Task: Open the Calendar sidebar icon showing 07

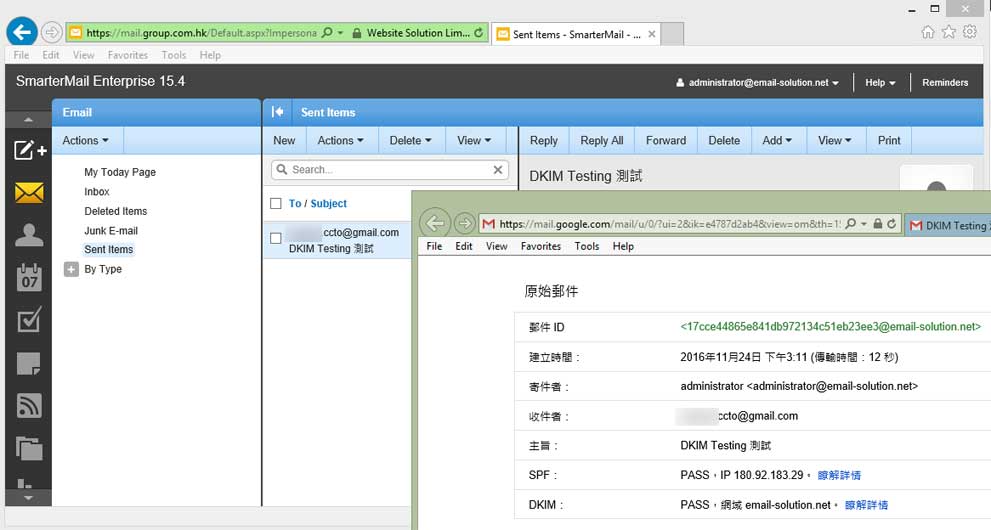Action: tap(29, 277)
